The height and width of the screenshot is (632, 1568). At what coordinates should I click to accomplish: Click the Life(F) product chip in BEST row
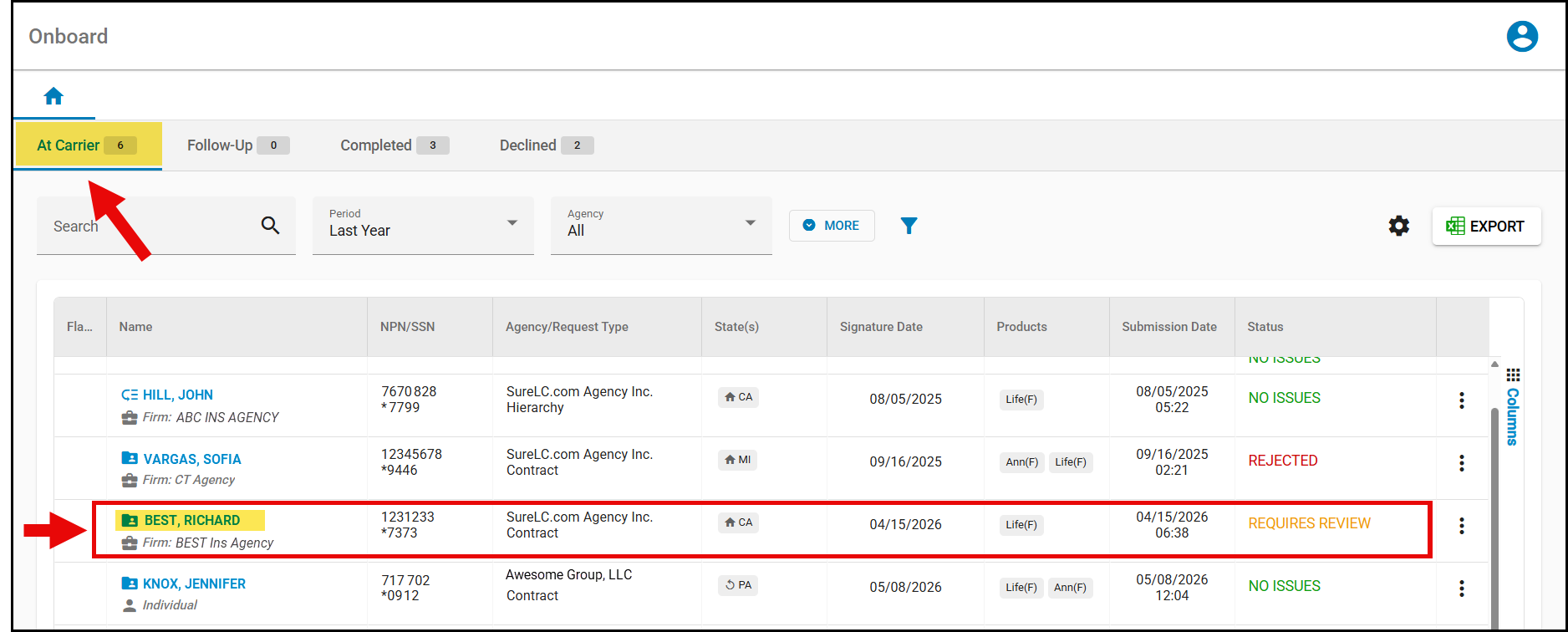1021,525
